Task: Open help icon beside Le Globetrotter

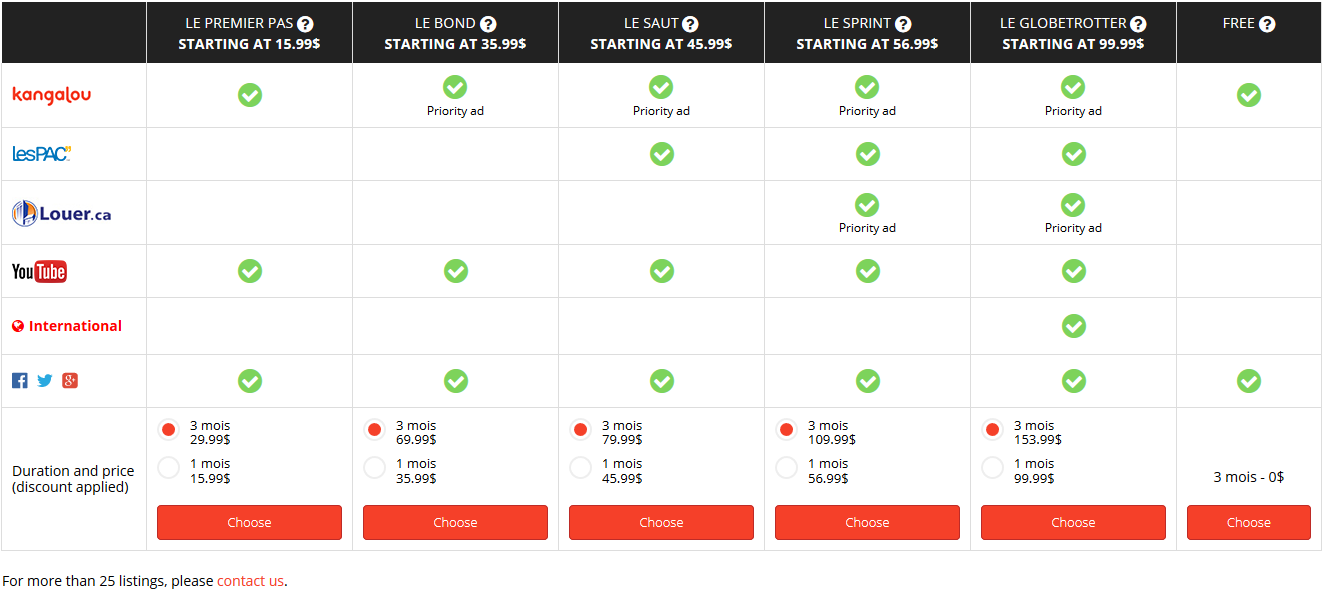Action: click(x=1138, y=24)
